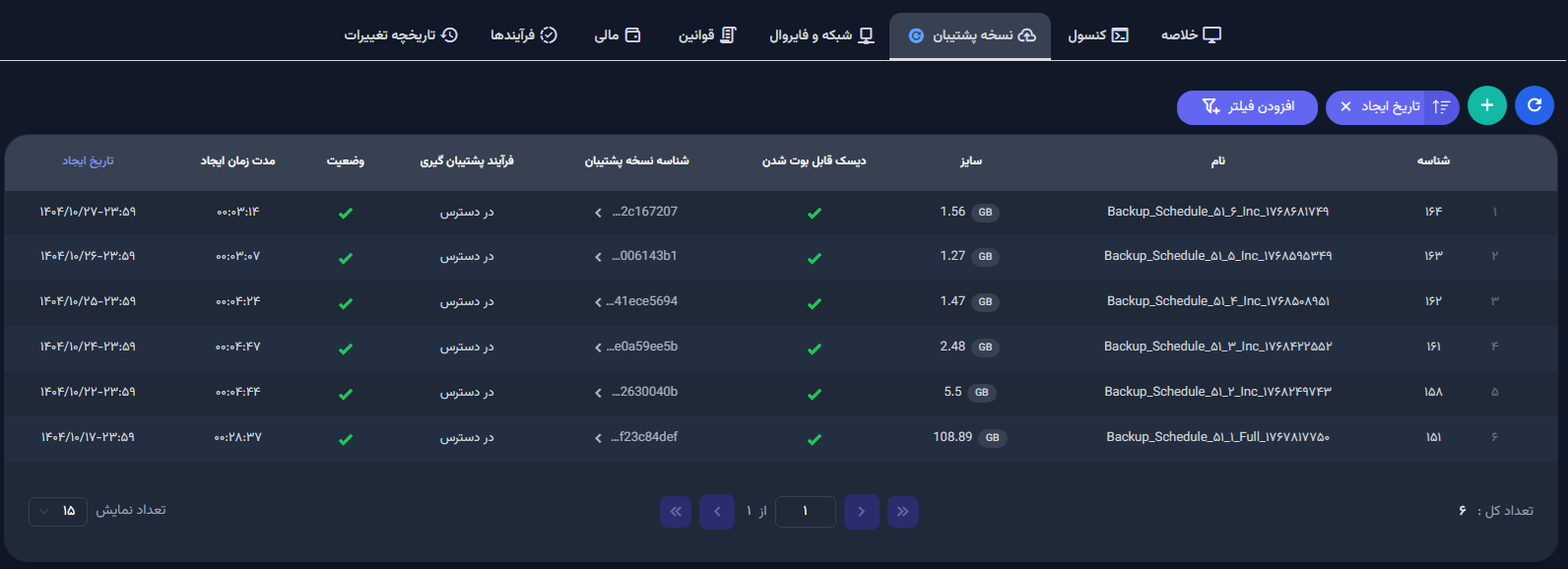This screenshot has width=1568, height=569.
Task: Click bootable-disk checkmark in the 1.47 GB row
Action: click(x=815, y=303)
